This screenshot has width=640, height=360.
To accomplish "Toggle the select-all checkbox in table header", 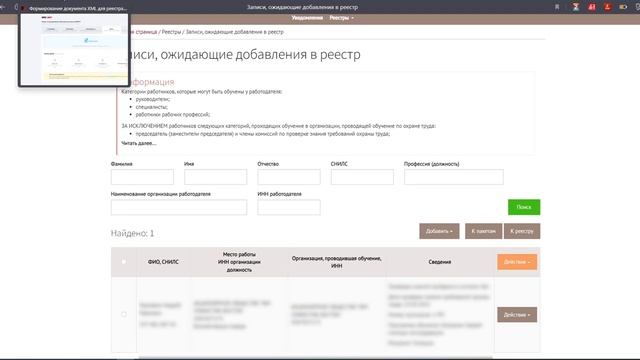I will pos(124,262).
